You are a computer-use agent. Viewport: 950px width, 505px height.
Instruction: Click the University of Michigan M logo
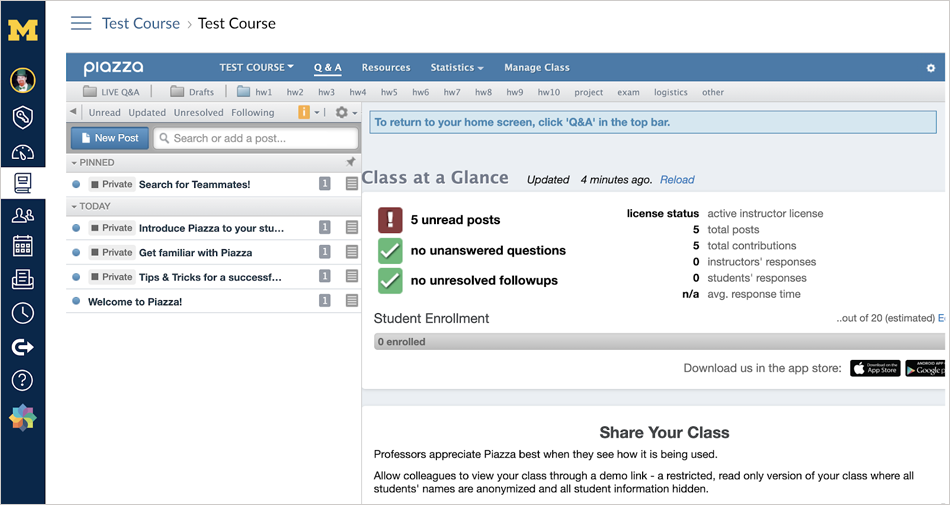click(22, 30)
